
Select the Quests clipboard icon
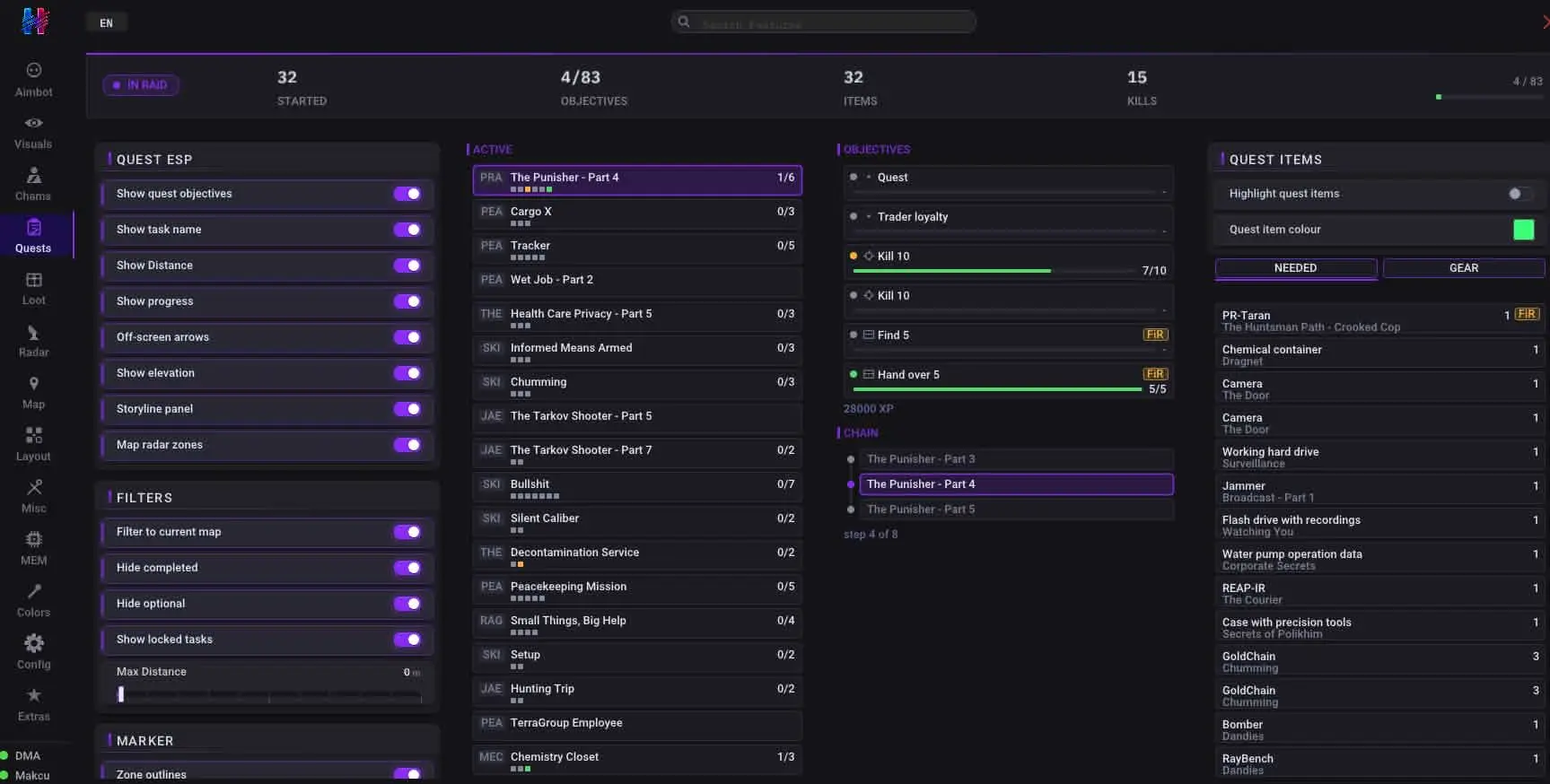(34, 227)
